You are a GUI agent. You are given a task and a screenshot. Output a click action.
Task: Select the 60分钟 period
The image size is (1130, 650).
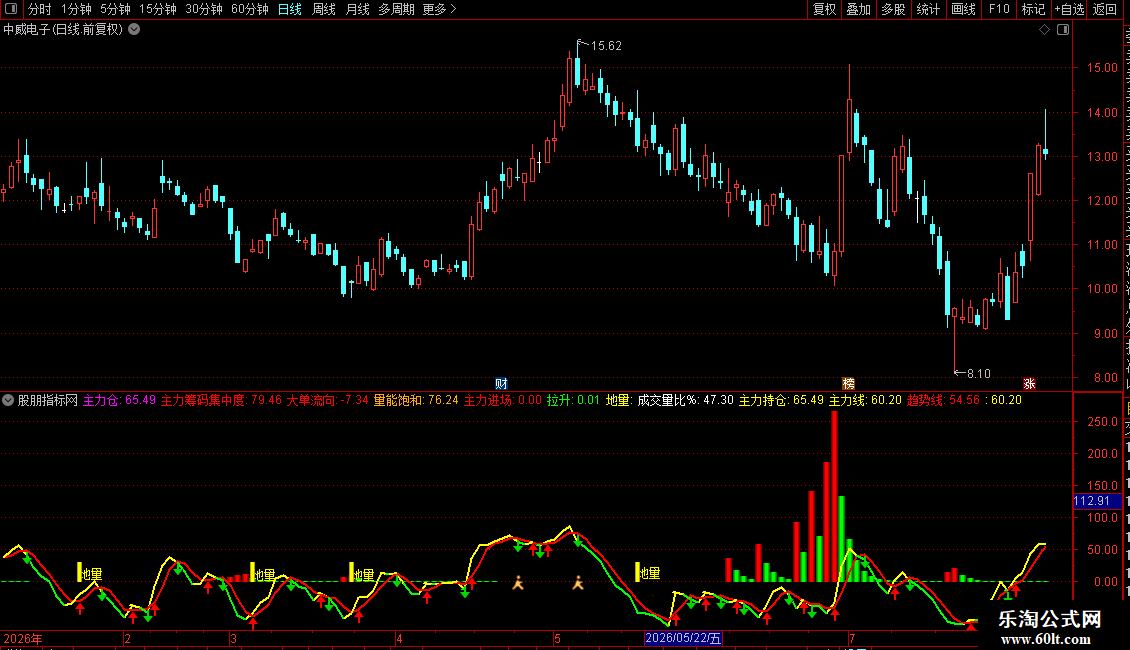[249, 9]
